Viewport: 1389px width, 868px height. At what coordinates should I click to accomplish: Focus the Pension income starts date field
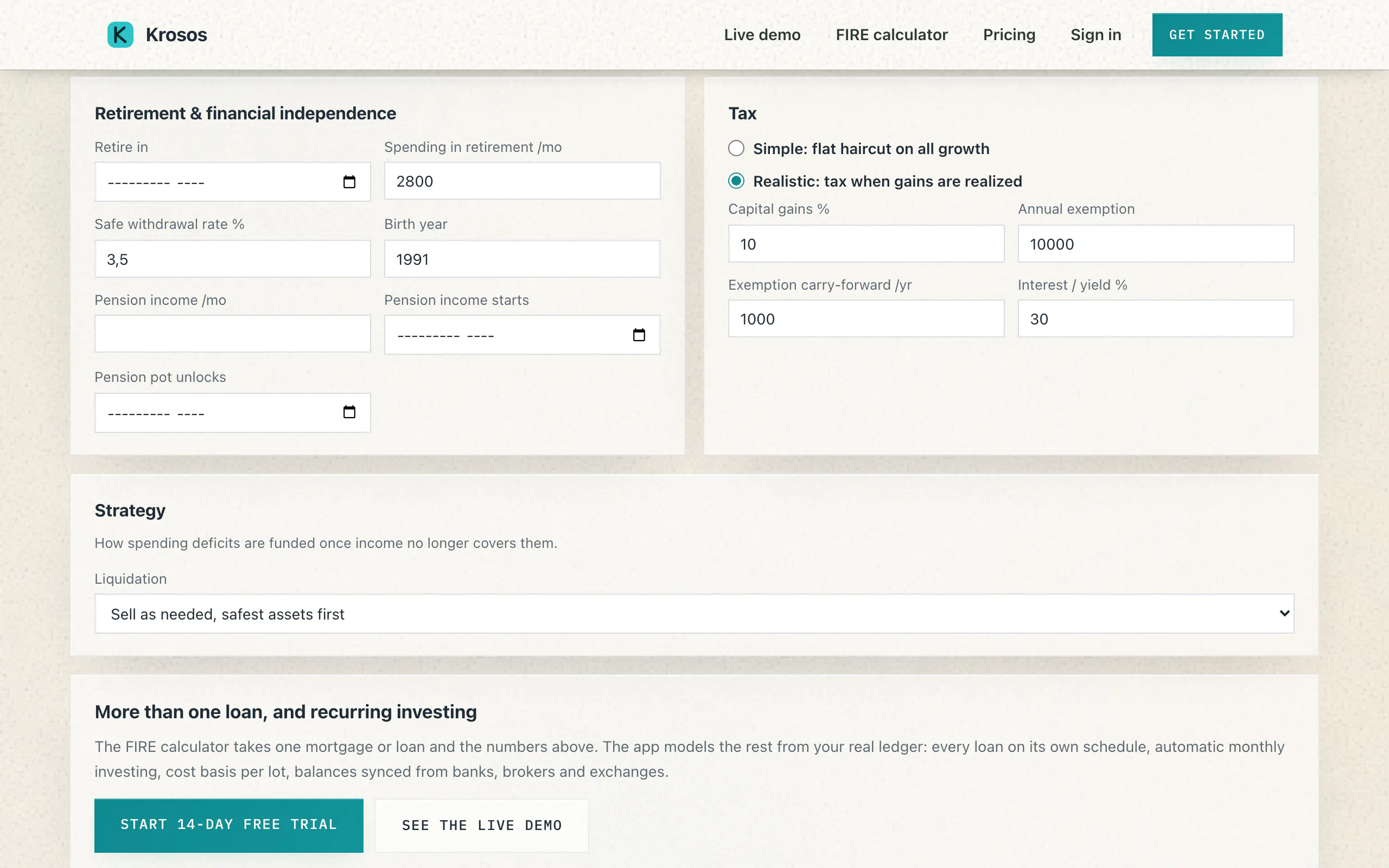tap(523, 335)
